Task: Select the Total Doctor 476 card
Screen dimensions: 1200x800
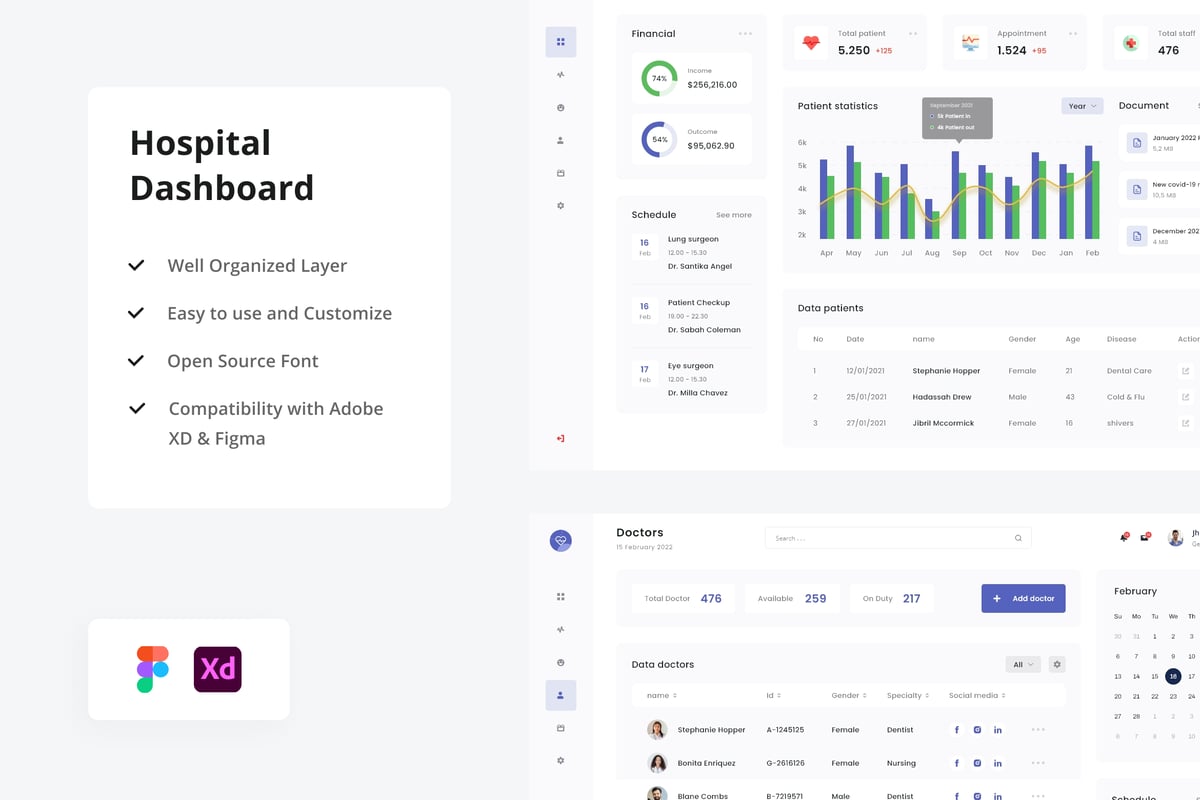Action: tap(683, 598)
